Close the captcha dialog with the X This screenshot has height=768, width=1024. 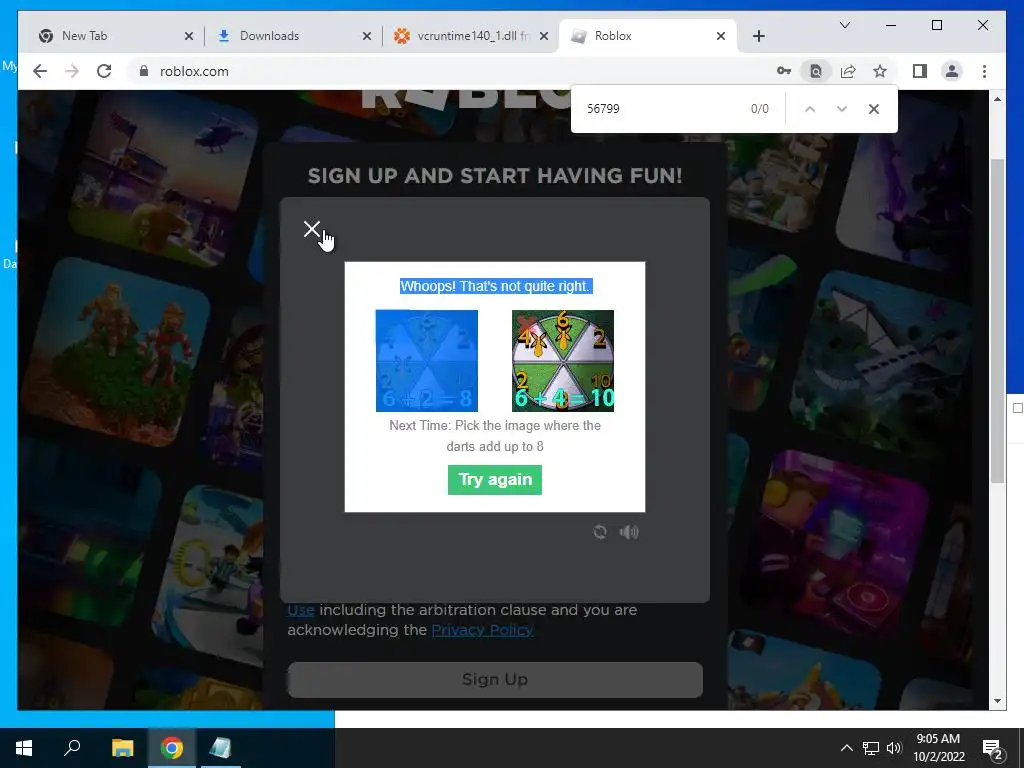pyautogui.click(x=312, y=229)
